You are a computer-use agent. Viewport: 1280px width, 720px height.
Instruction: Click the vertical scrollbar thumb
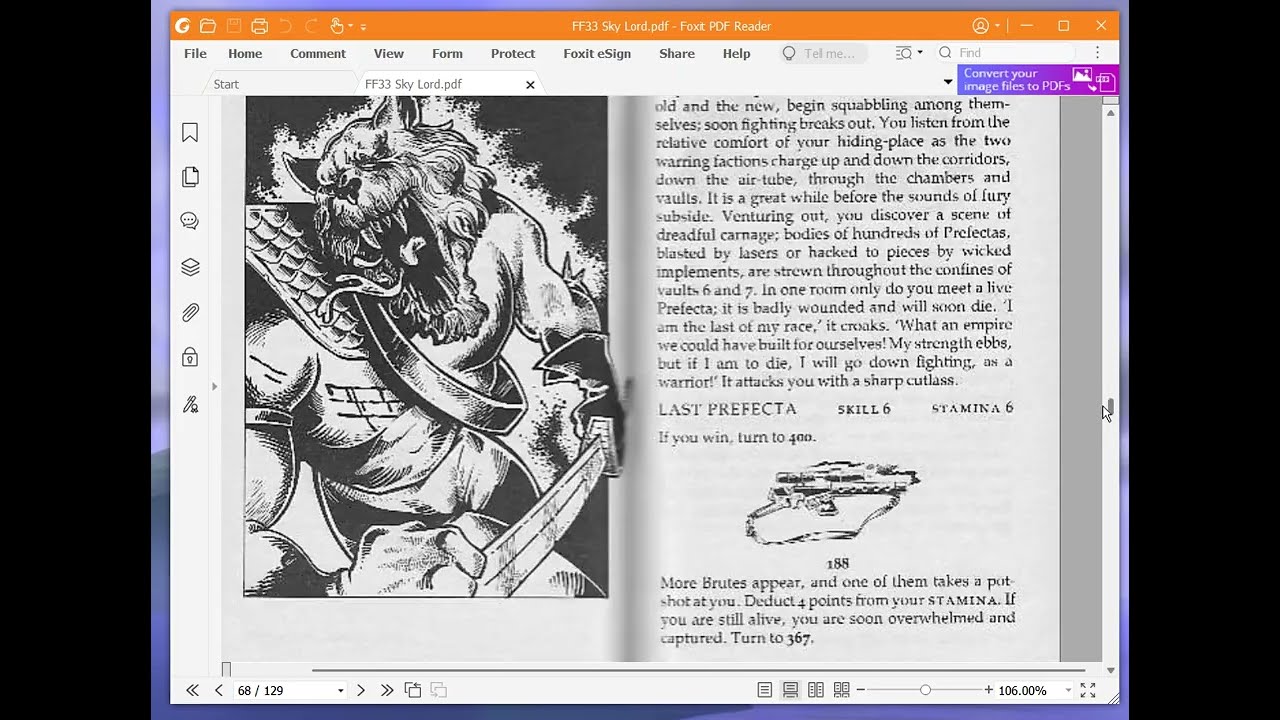point(1110,409)
